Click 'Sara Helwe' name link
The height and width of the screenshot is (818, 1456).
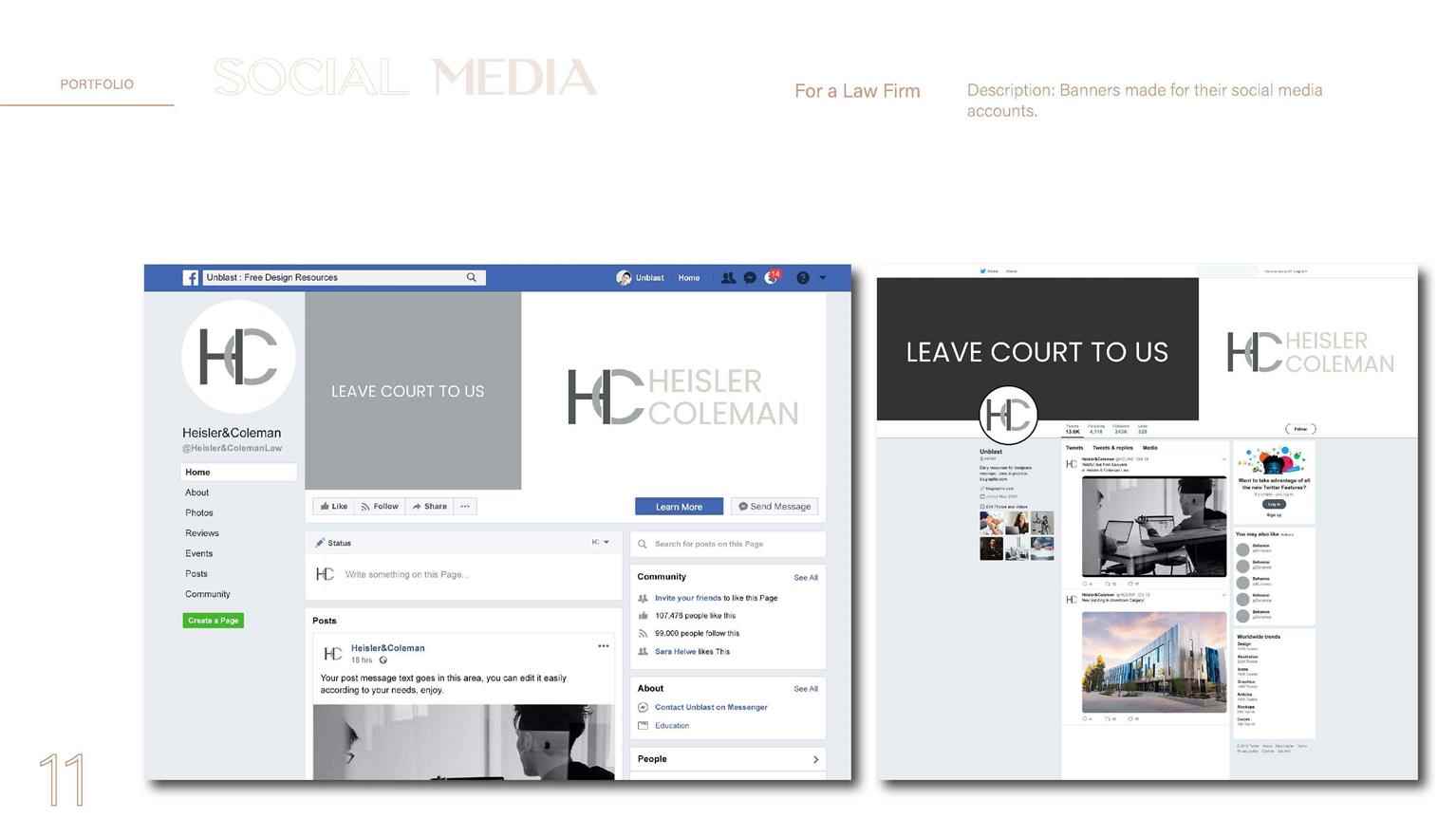click(x=674, y=652)
